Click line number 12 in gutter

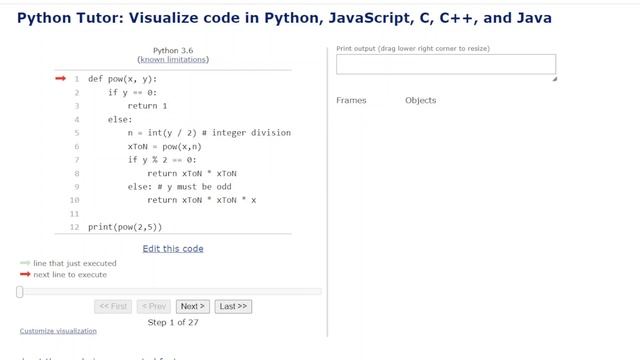click(74, 227)
